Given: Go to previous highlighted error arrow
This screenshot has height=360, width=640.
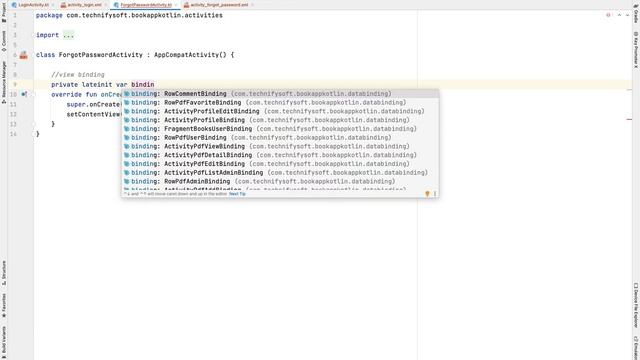Looking at the screenshot, I should pyautogui.click(x=619, y=15).
